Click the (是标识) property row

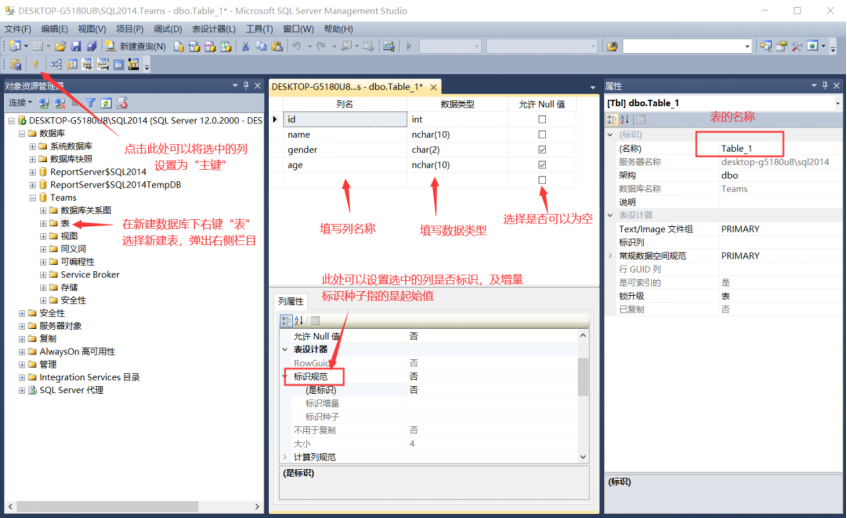click(435, 390)
